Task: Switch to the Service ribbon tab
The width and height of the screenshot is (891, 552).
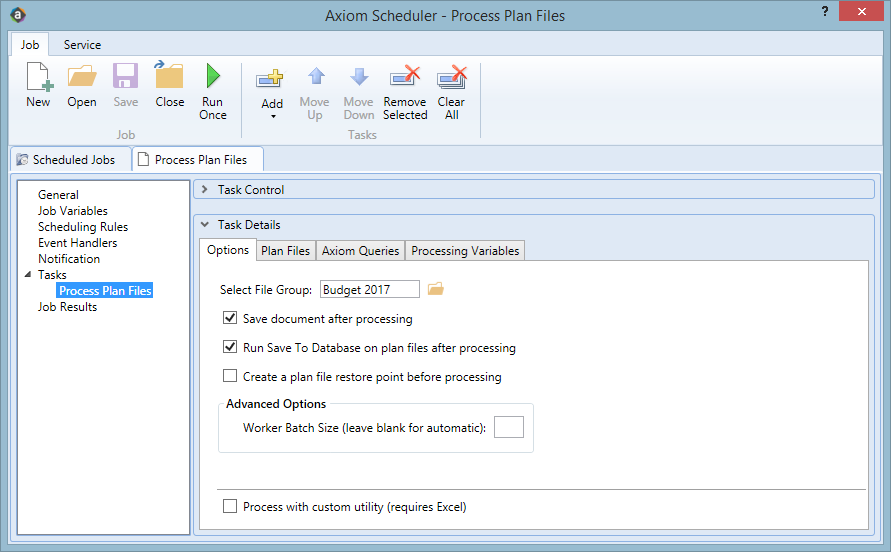Action: click(82, 44)
